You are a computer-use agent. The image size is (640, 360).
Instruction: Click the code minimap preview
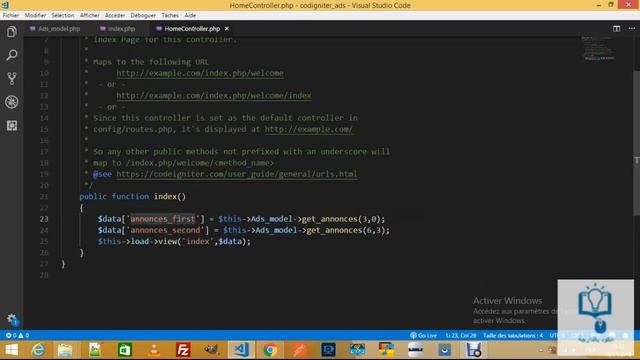(598, 48)
